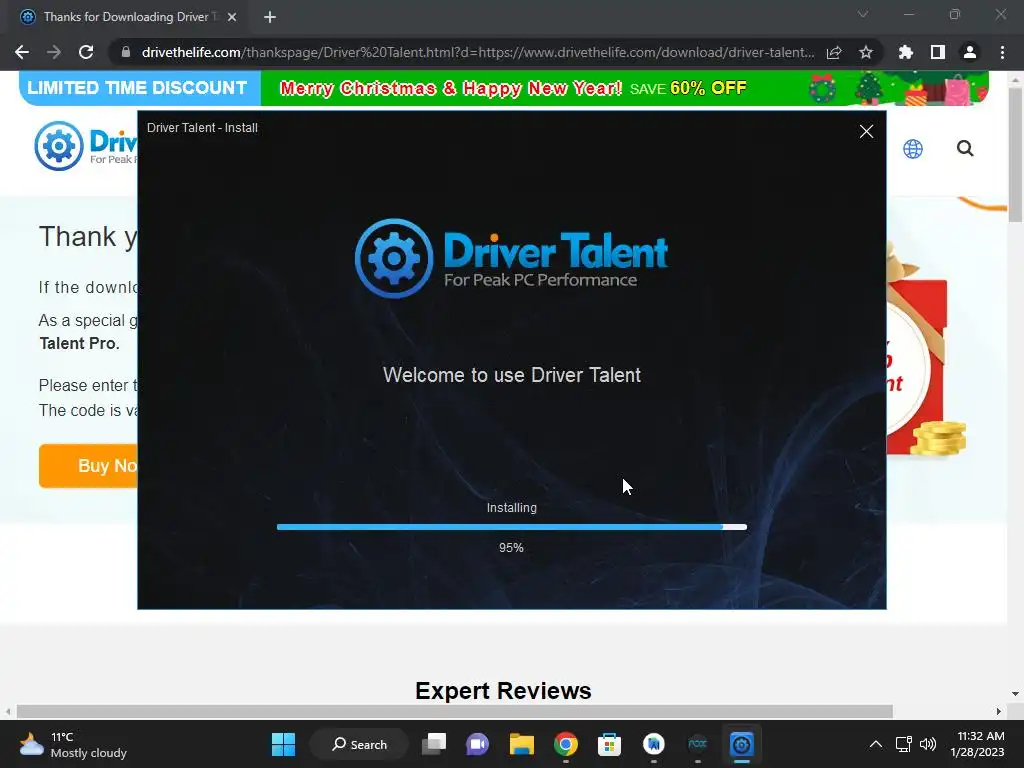The image size is (1024, 768).
Task: Close the Driver Talent installer window
Action: coord(866,131)
